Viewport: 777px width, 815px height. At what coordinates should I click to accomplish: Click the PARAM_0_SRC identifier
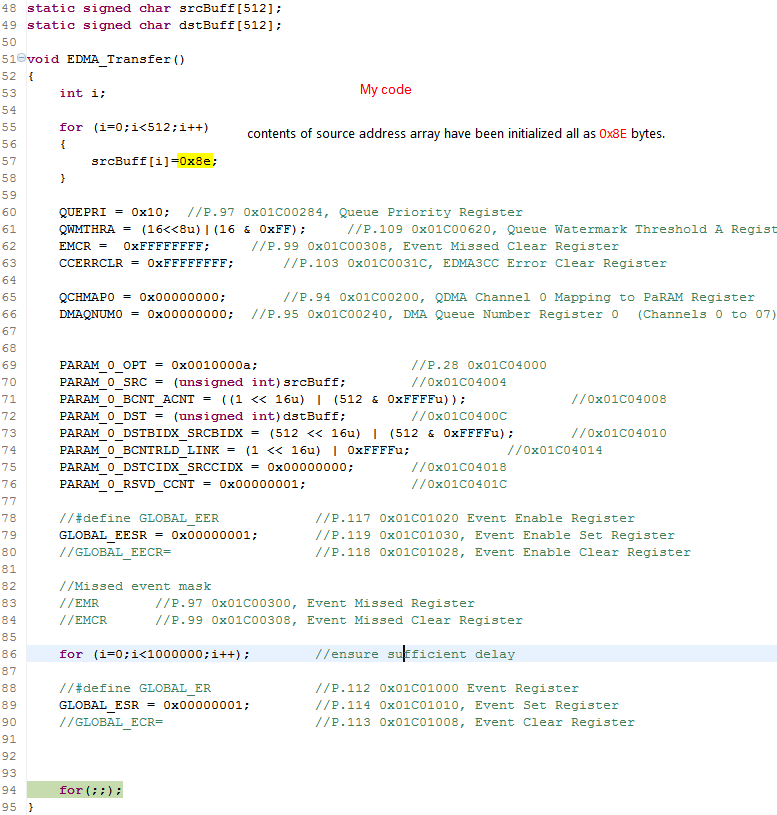tap(103, 382)
